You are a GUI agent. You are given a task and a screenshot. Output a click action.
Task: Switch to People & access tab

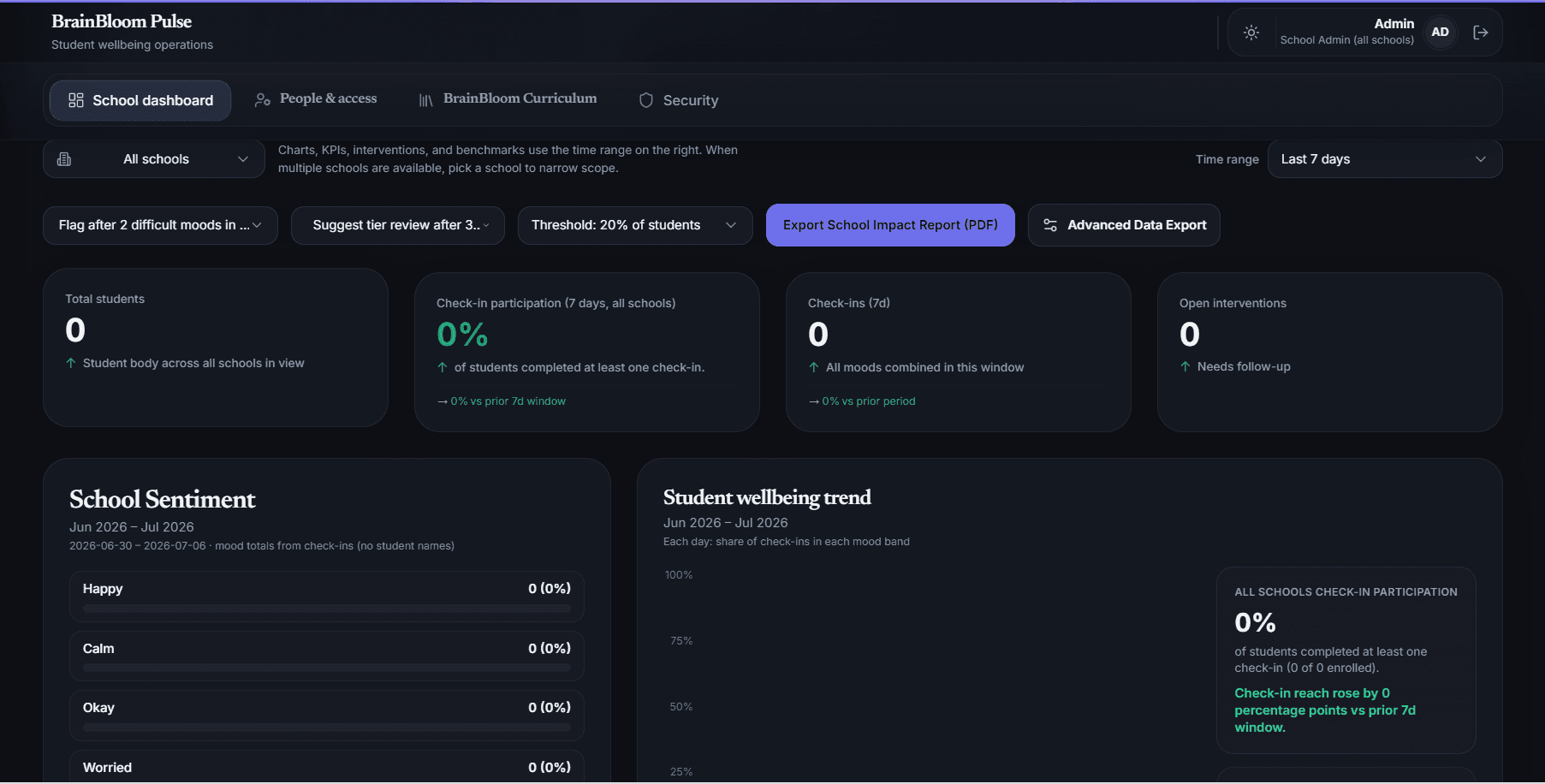click(x=316, y=99)
